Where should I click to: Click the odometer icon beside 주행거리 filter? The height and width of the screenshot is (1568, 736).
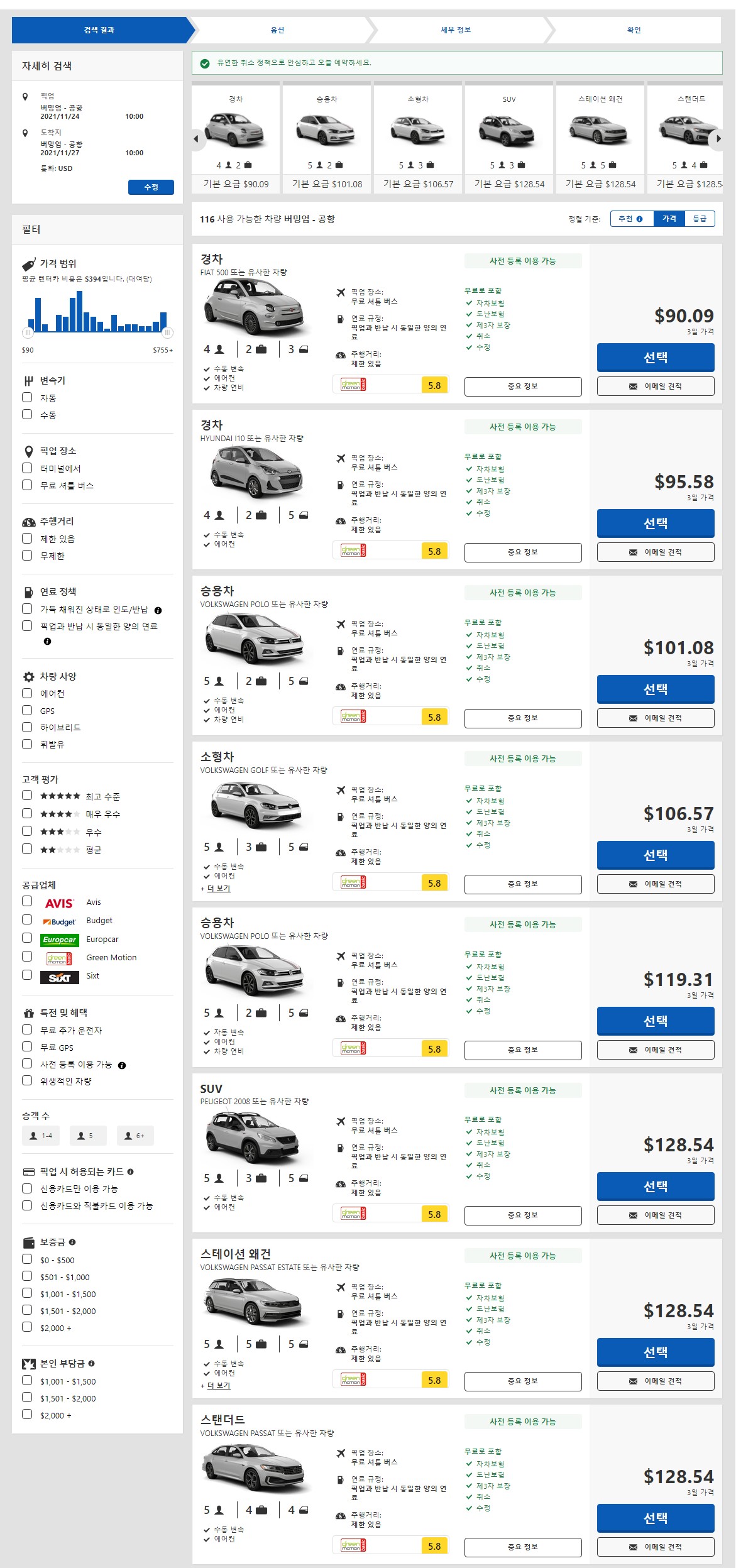tap(29, 522)
